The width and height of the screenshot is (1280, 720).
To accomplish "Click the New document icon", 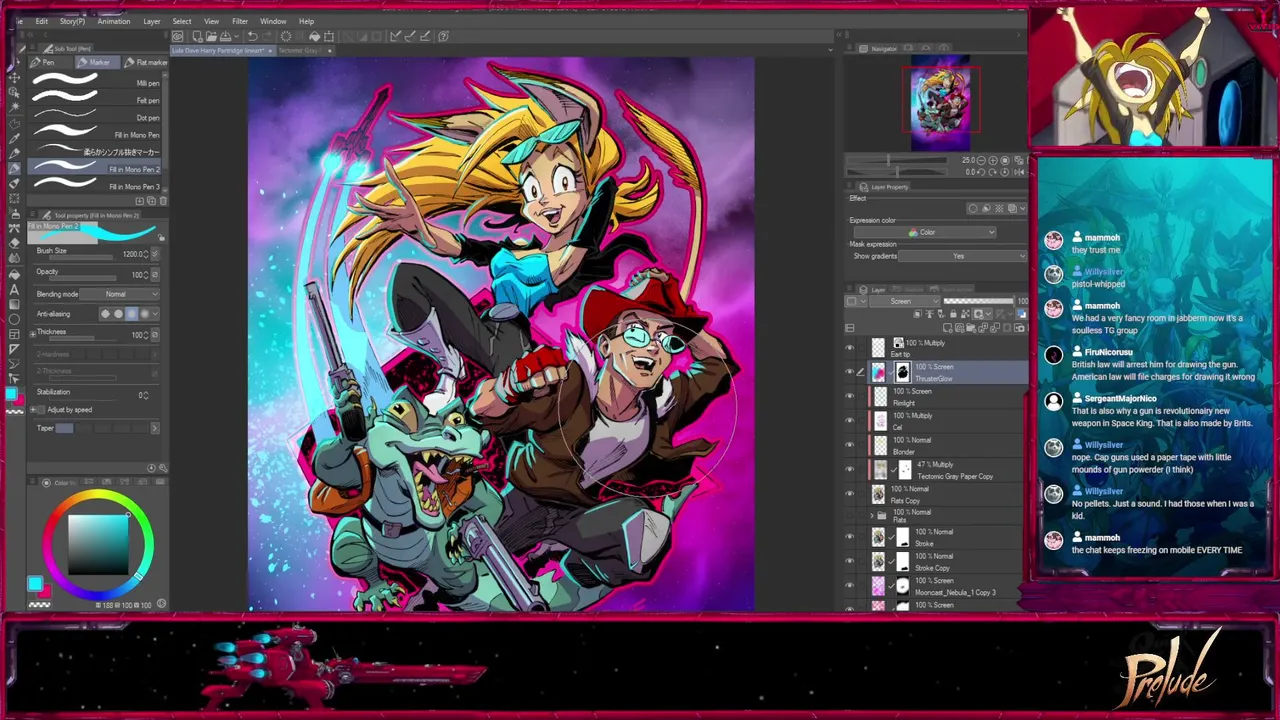I will (x=198, y=36).
